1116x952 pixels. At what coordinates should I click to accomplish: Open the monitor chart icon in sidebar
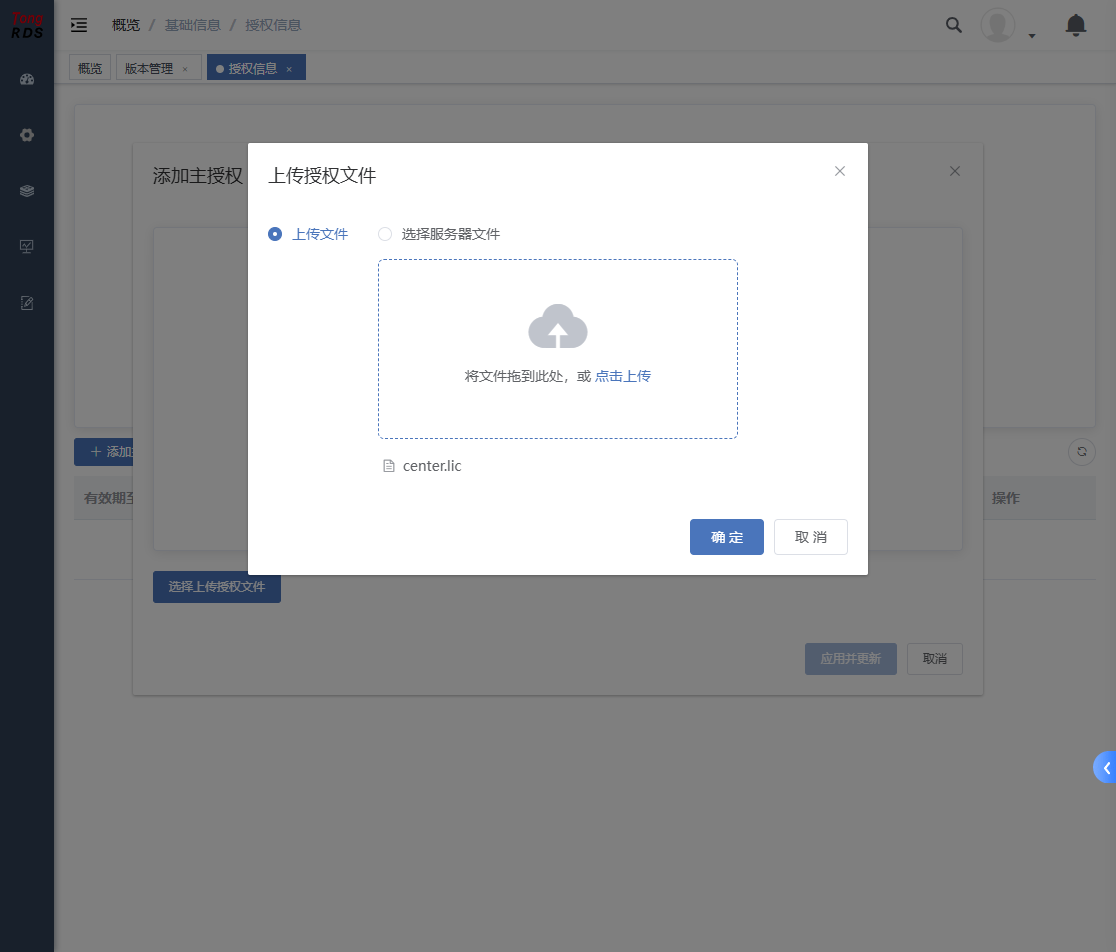click(x=27, y=247)
